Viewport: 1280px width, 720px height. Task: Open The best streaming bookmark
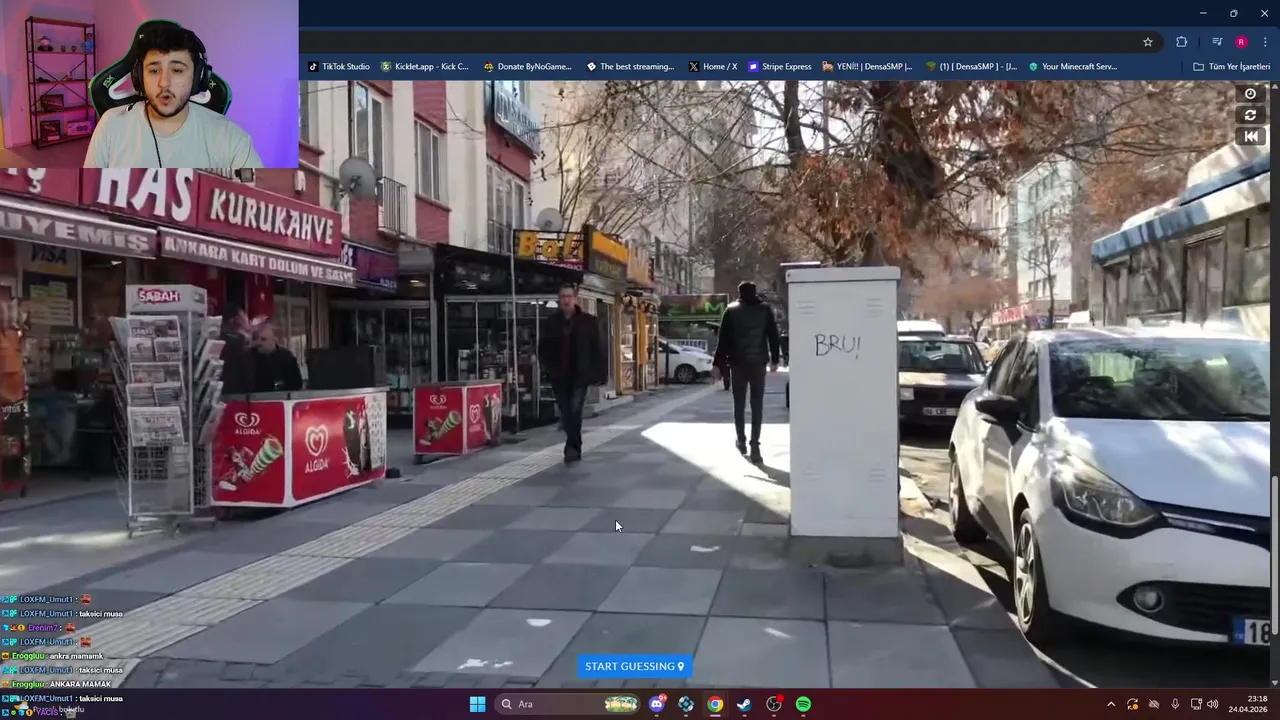pos(629,67)
